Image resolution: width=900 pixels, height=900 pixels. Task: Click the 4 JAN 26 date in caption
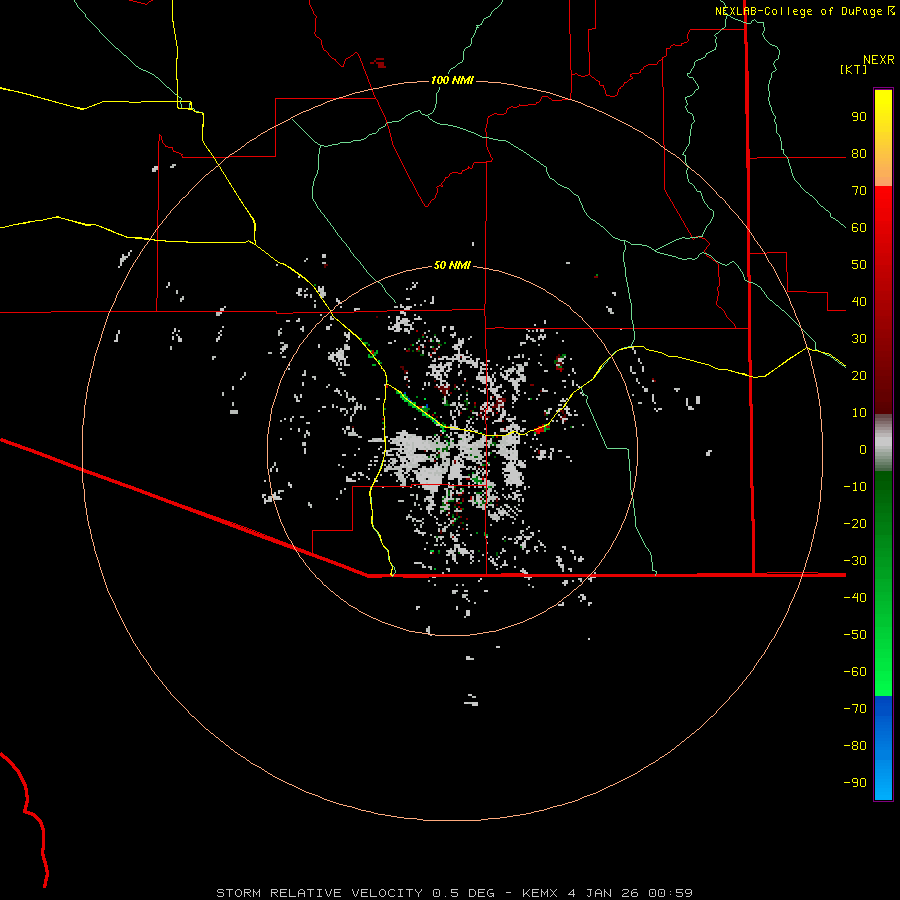[603, 893]
